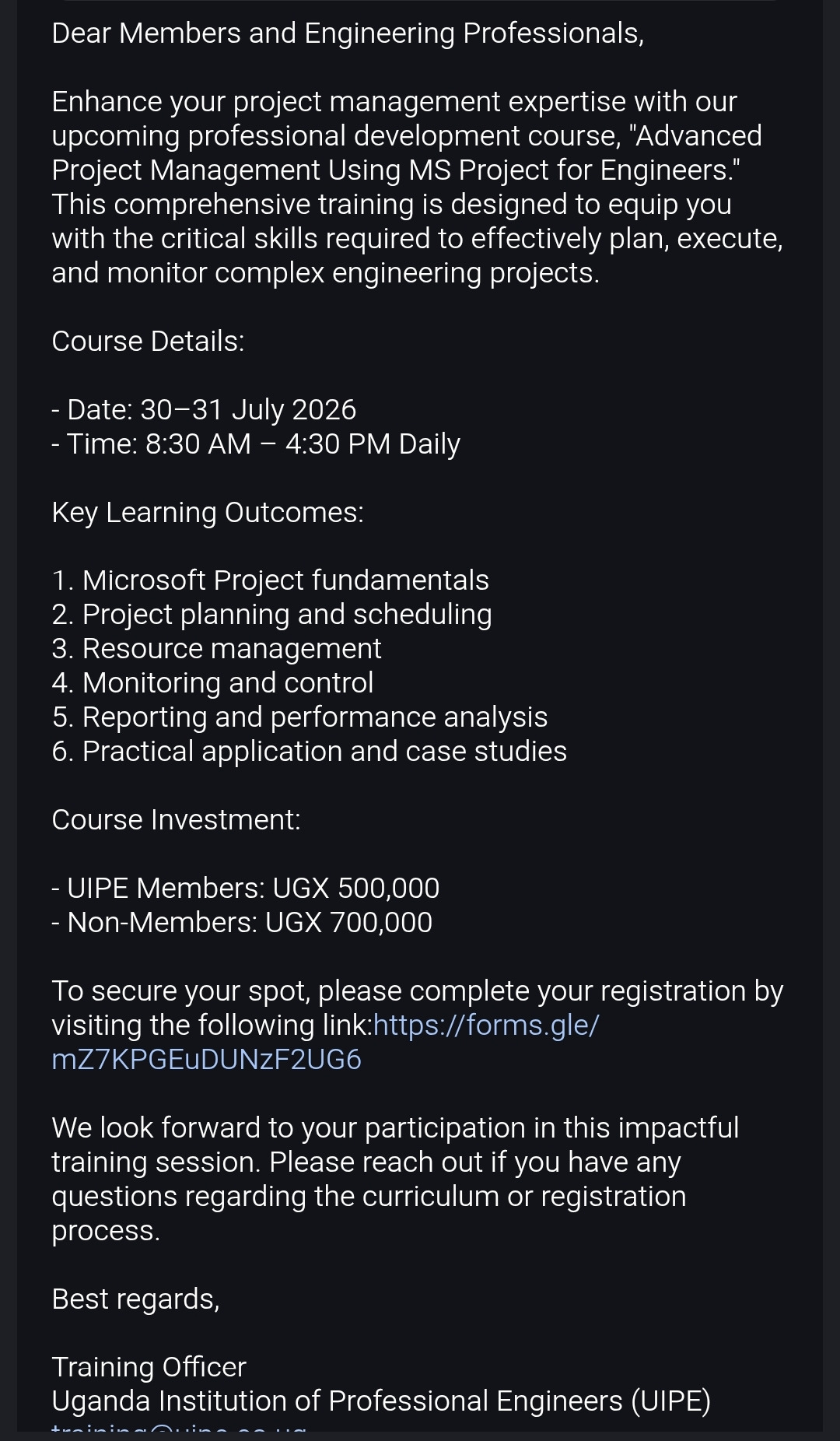Click the 'Dear Members and Engineering Professionals' greeting
This screenshot has width=840, height=1441.
(348, 33)
